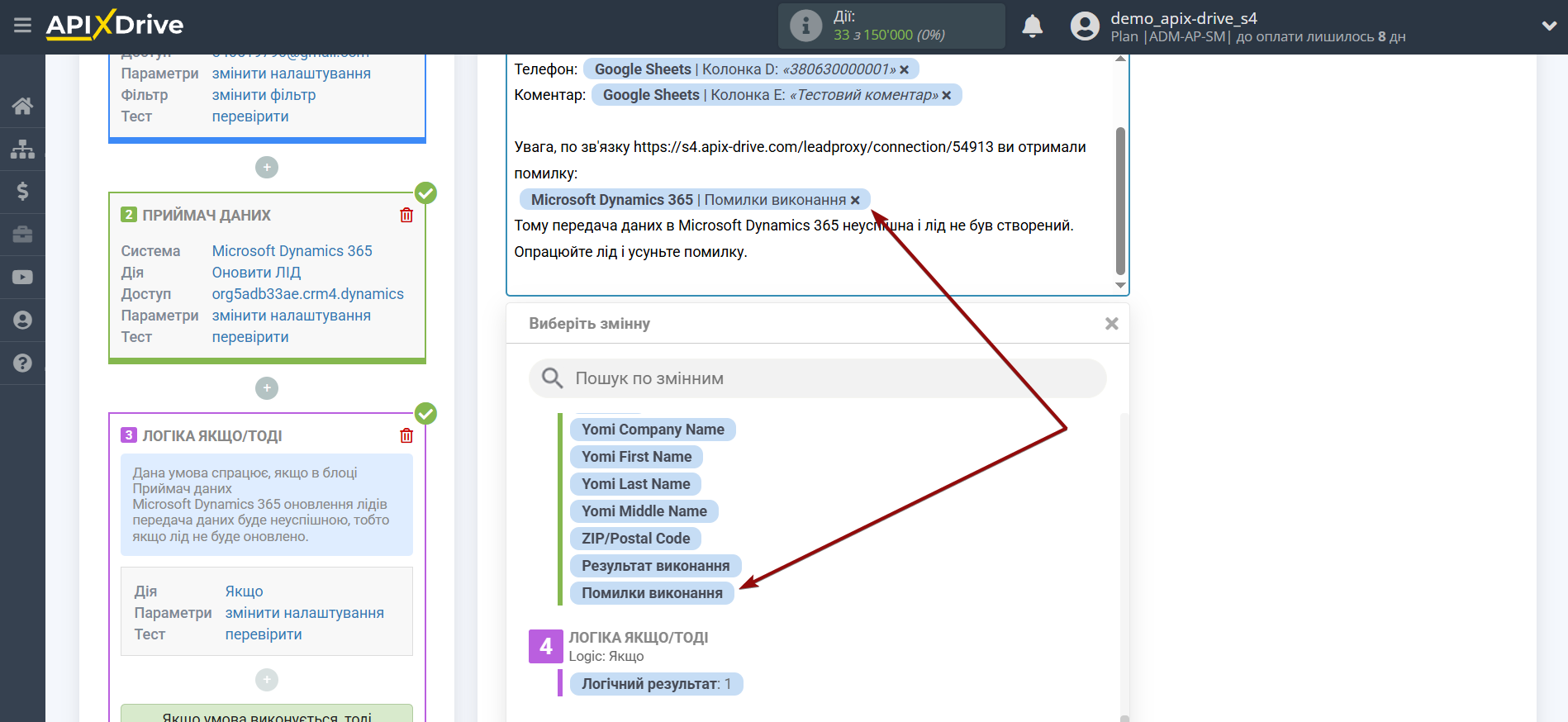Click перевірити in Логіка block
Image resolution: width=1568 pixels, height=722 pixels.
264,634
